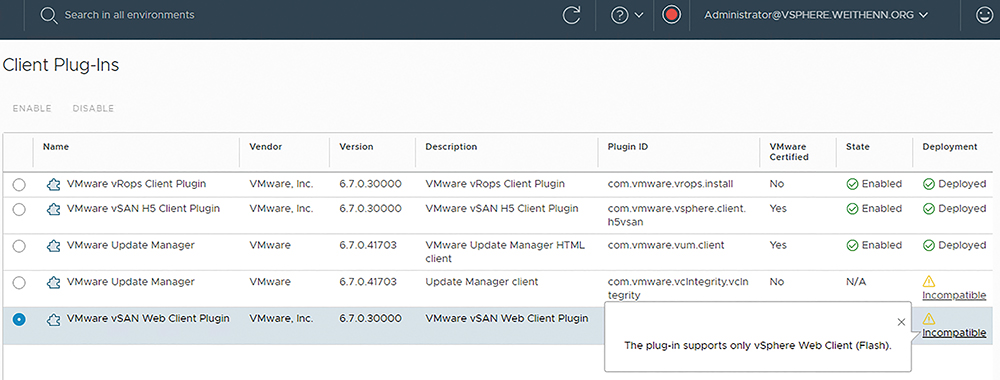Click the vRops Client Plugin puzzle icon
The image size is (1000, 380).
click(x=54, y=184)
